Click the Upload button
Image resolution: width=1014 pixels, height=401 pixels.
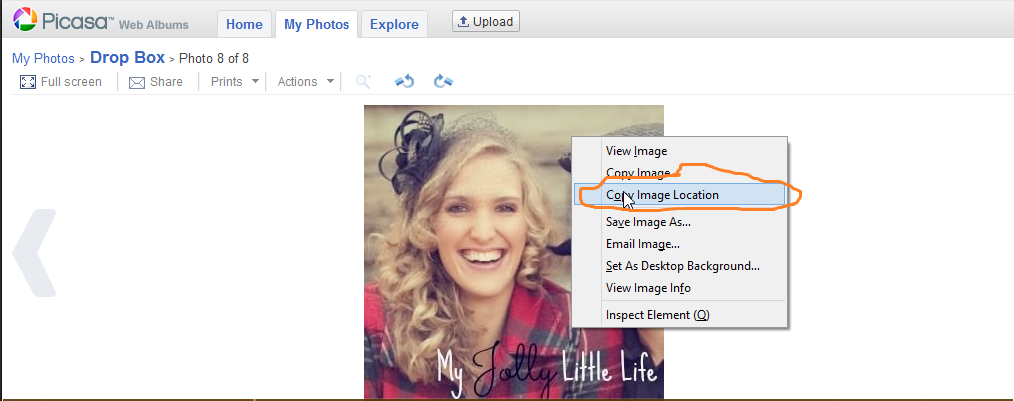tap(486, 21)
